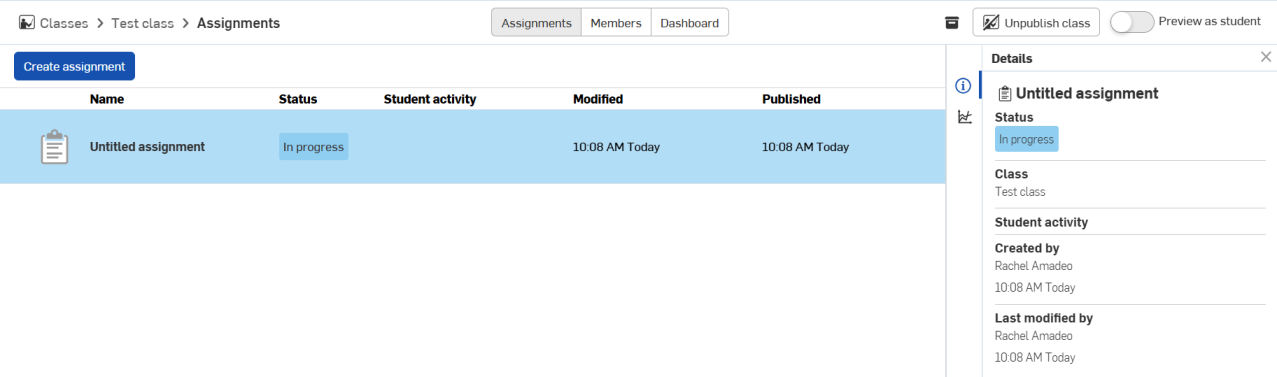Switch to the Dashboard tab
The image size is (1277, 377).
(x=690, y=23)
